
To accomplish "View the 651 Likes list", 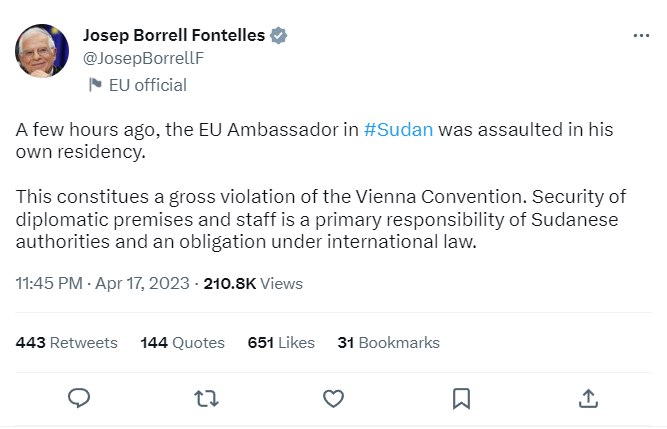I will (281, 342).
